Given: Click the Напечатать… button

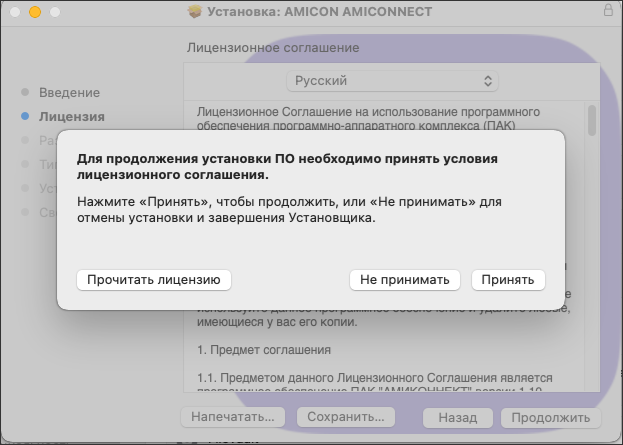Looking at the screenshot, I should pos(233,417).
